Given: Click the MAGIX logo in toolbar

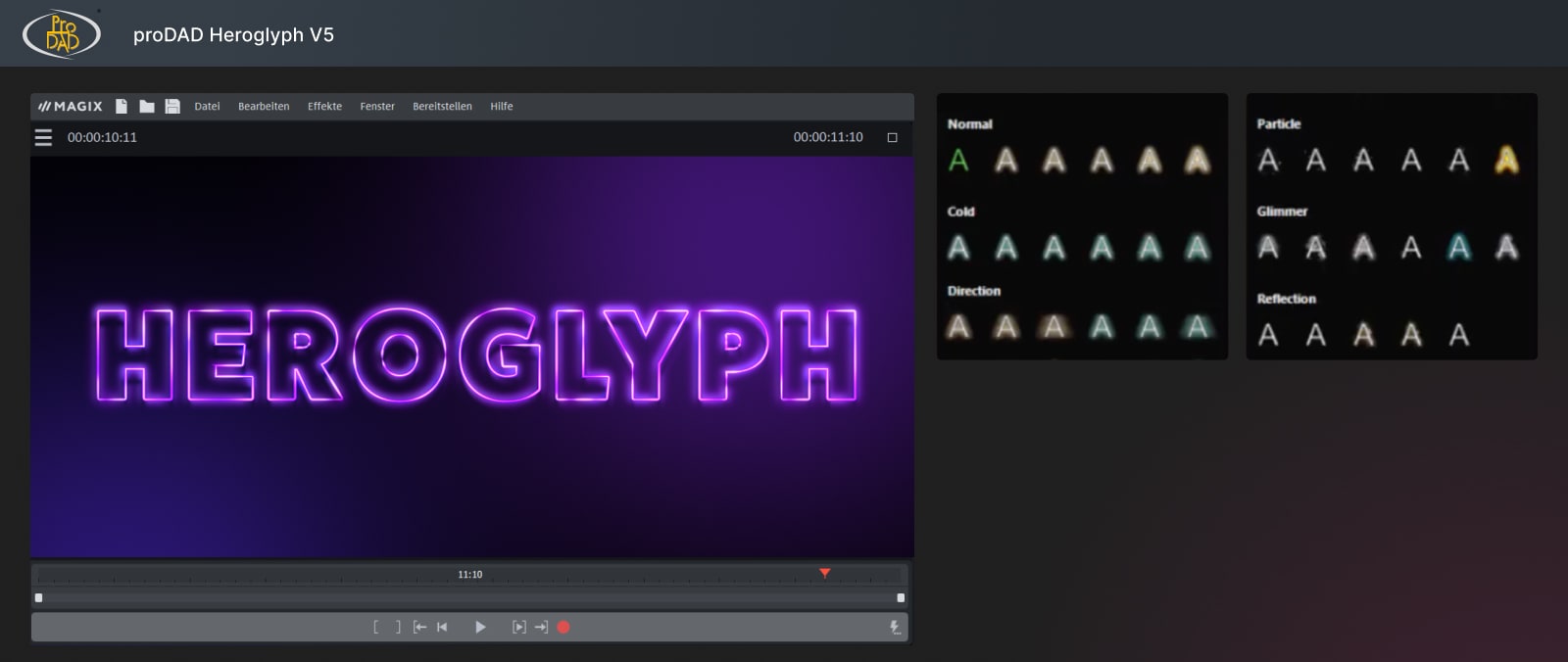Looking at the screenshot, I should (x=71, y=106).
